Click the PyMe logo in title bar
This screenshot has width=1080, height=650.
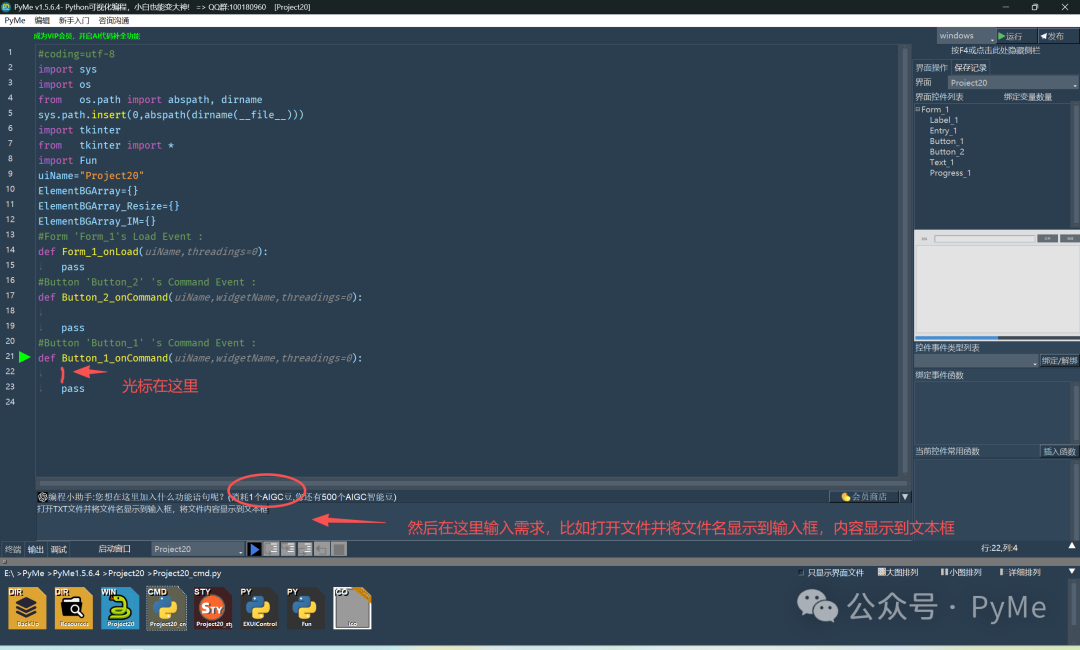(x=6, y=7)
